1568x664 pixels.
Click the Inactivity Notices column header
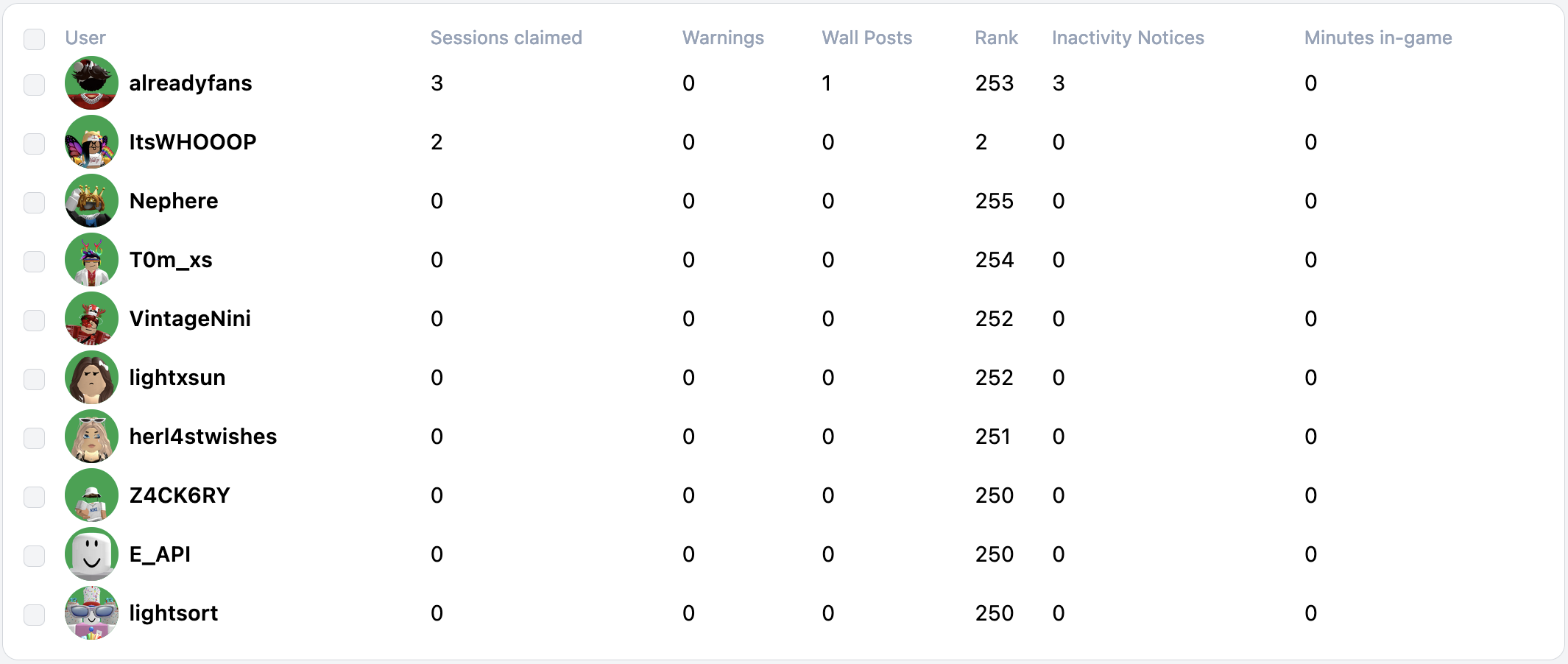pyautogui.click(x=1128, y=38)
